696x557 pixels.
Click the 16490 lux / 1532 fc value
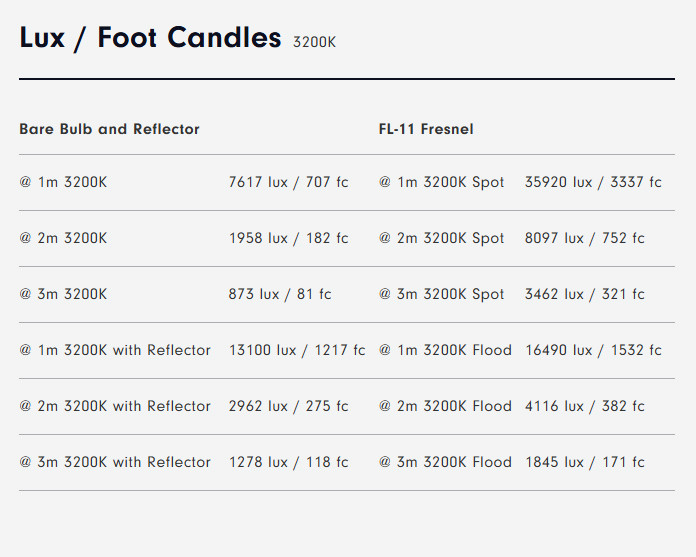[593, 350]
